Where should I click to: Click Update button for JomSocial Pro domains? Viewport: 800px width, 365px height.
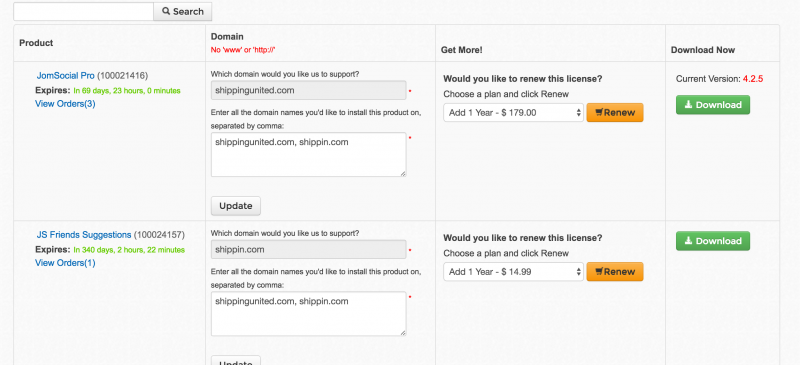236,206
